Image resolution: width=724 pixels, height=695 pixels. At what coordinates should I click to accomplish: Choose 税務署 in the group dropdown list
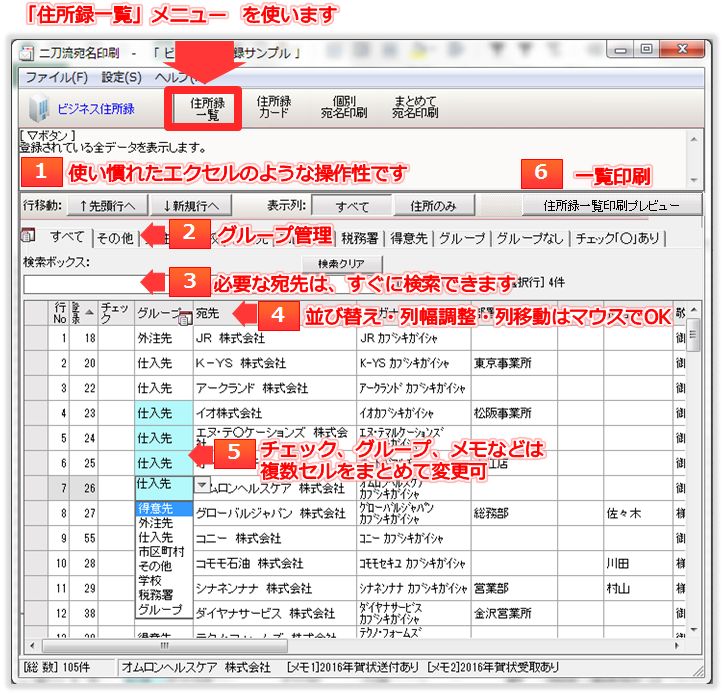tap(164, 595)
